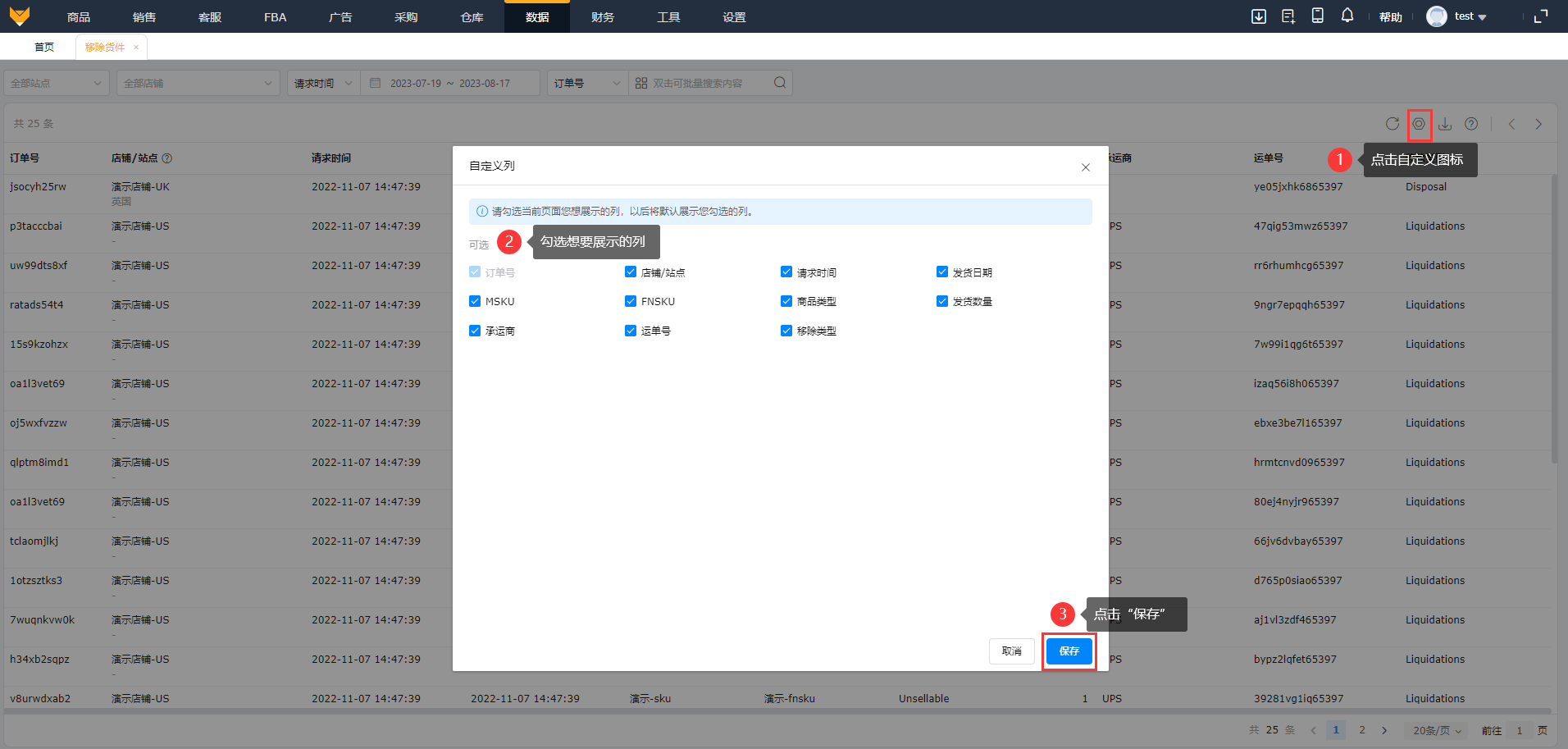
Task: Click tracking number ye05jxhk6865397
Action: coord(1298,187)
